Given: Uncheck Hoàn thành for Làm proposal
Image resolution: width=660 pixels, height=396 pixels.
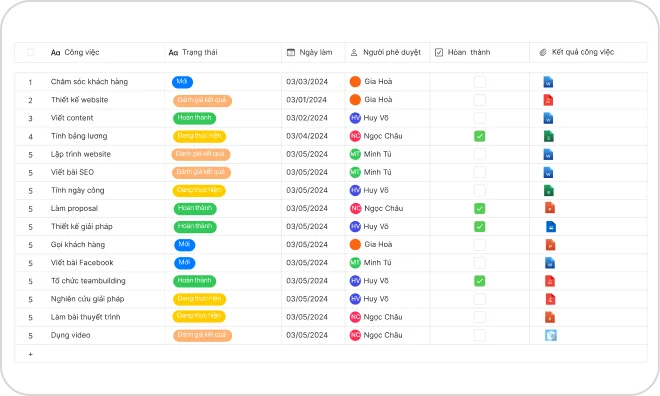Looking at the screenshot, I should click(x=479, y=208).
